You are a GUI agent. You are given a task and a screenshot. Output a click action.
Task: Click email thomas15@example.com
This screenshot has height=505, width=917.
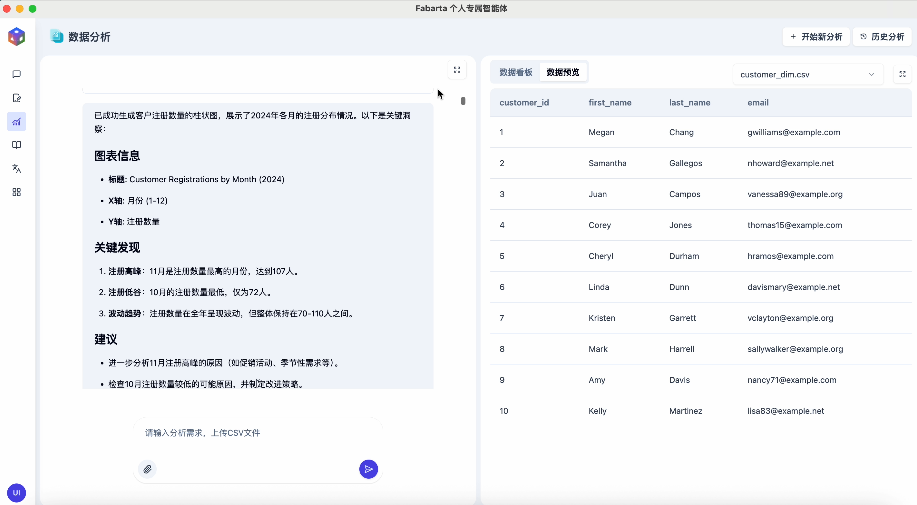tap(795, 225)
